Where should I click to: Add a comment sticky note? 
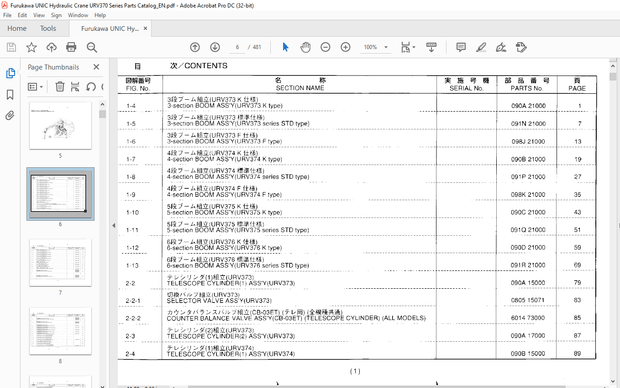click(461, 47)
